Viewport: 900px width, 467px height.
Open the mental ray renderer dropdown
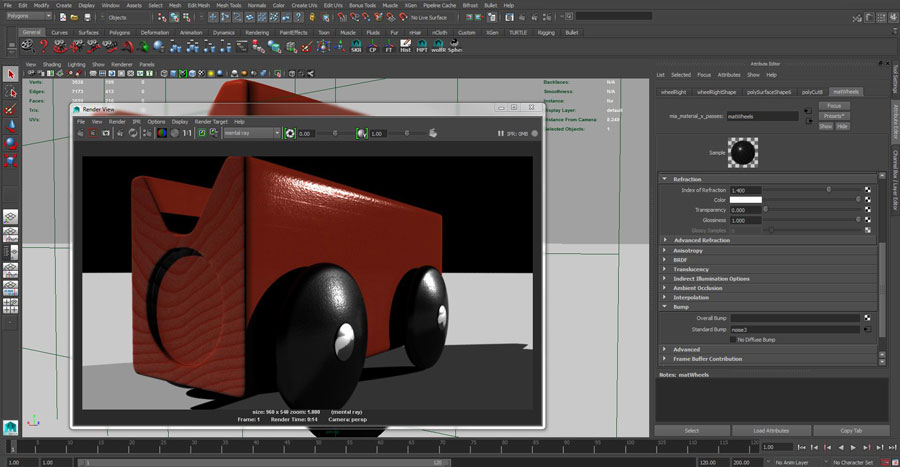(x=252, y=133)
